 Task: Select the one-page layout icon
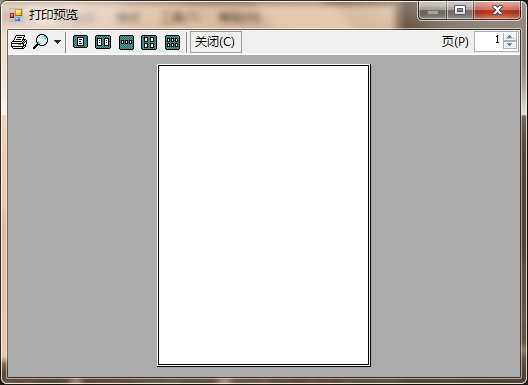click(80, 42)
